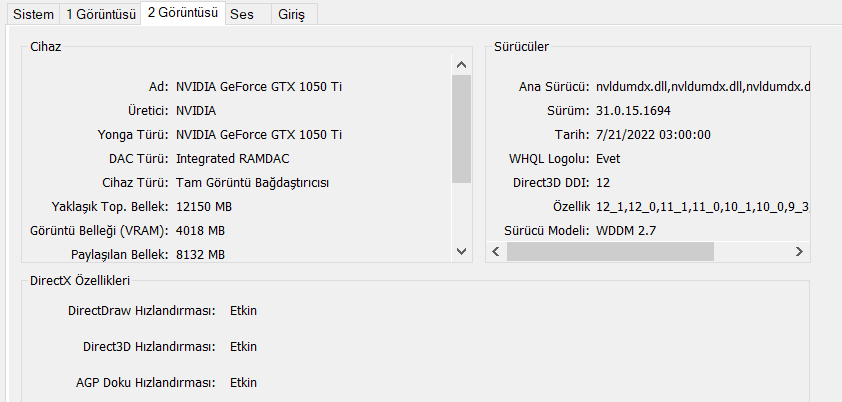The image size is (842, 402).
Task: Click the up arrow of Cihaz scrollbar
Action: click(461, 64)
